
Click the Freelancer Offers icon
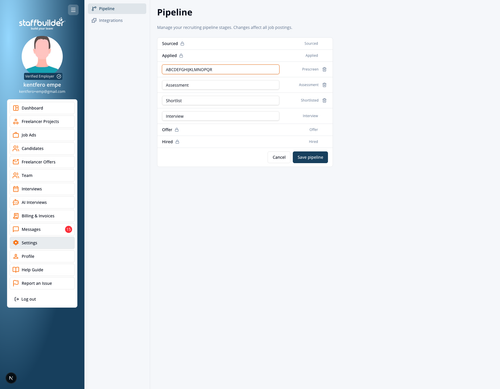point(16,162)
